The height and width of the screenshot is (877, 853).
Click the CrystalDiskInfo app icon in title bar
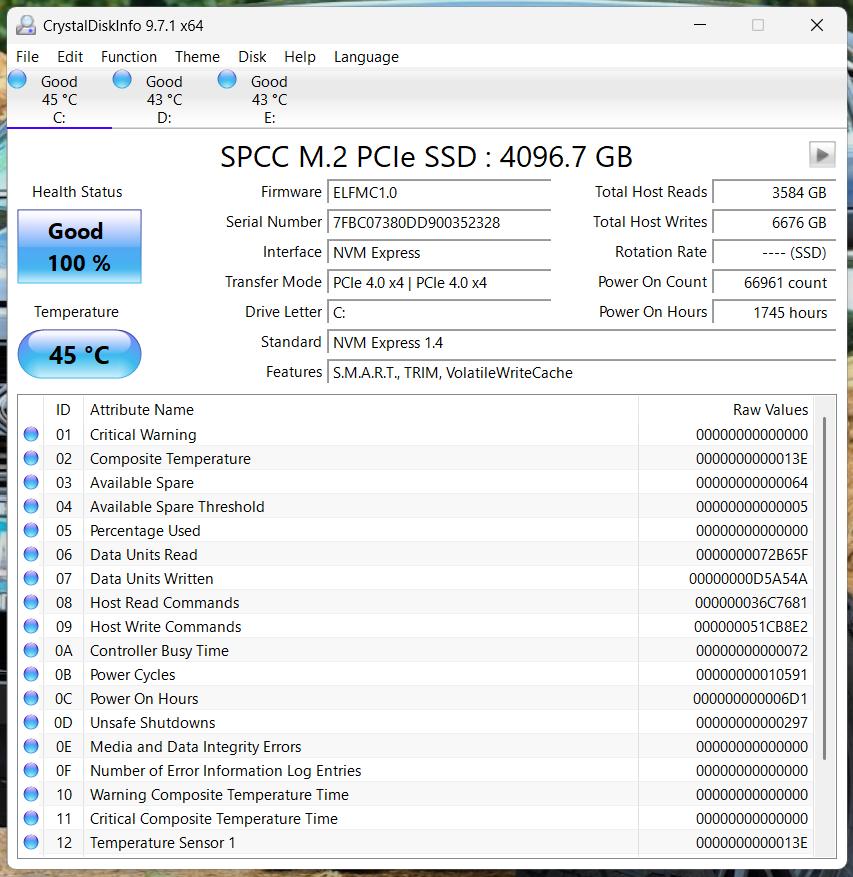(26, 25)
